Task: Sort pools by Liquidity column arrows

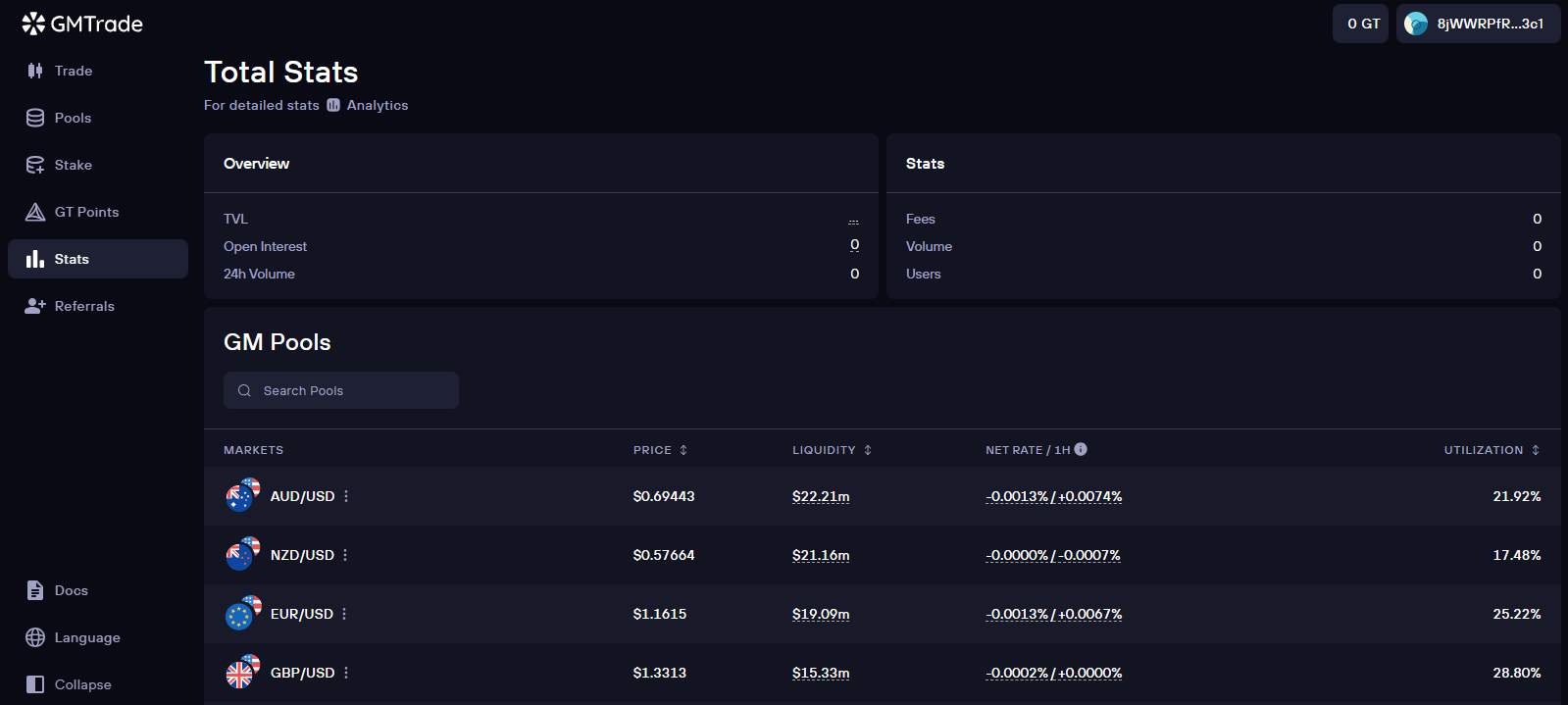Action: (868, 450)
